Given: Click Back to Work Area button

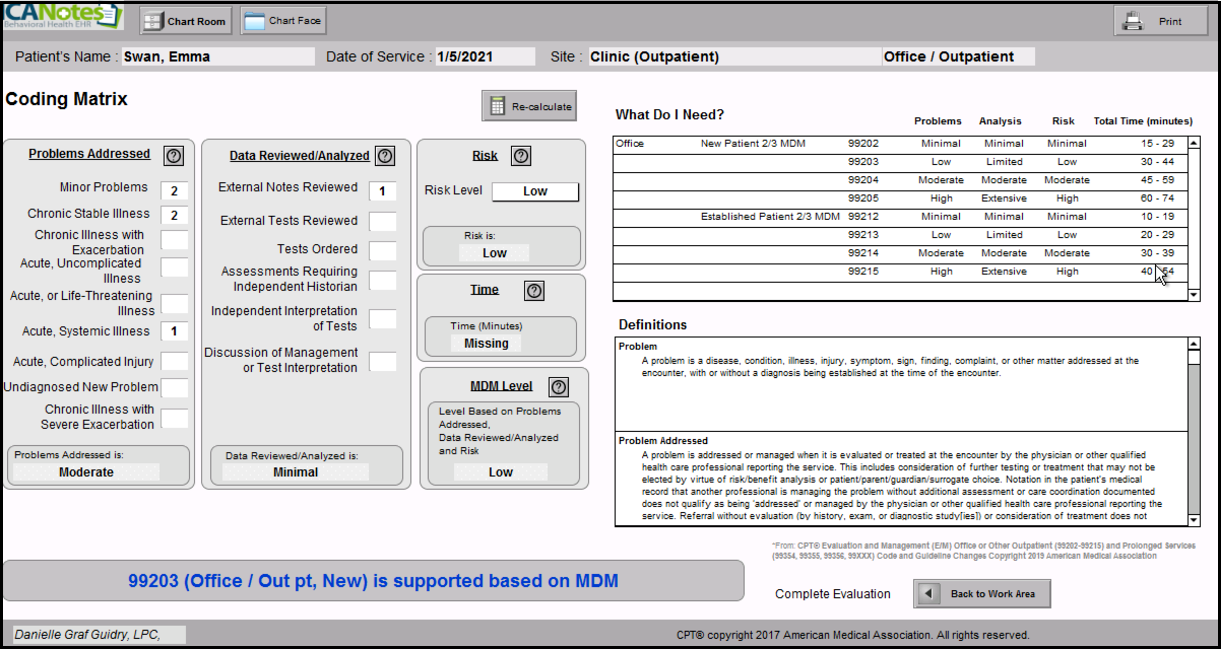Looking at the screenshot, I should (981, 594).
